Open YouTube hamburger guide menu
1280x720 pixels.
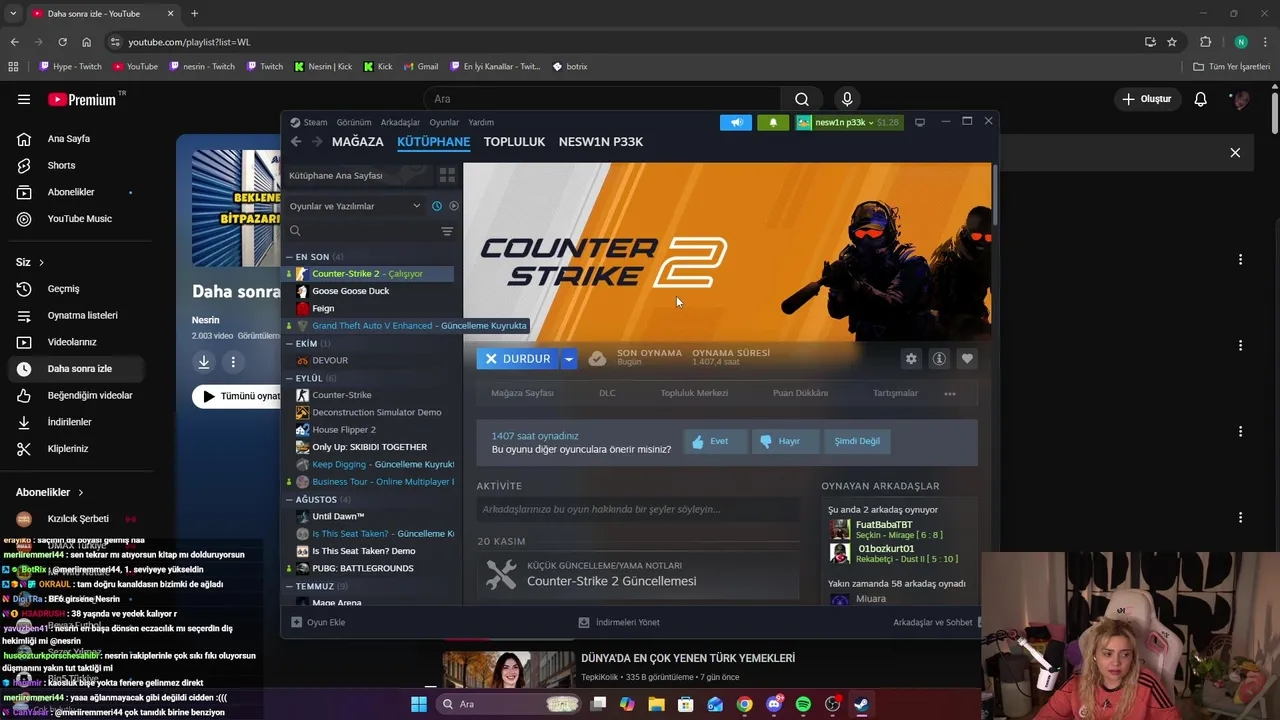click(x=24, y=99)
